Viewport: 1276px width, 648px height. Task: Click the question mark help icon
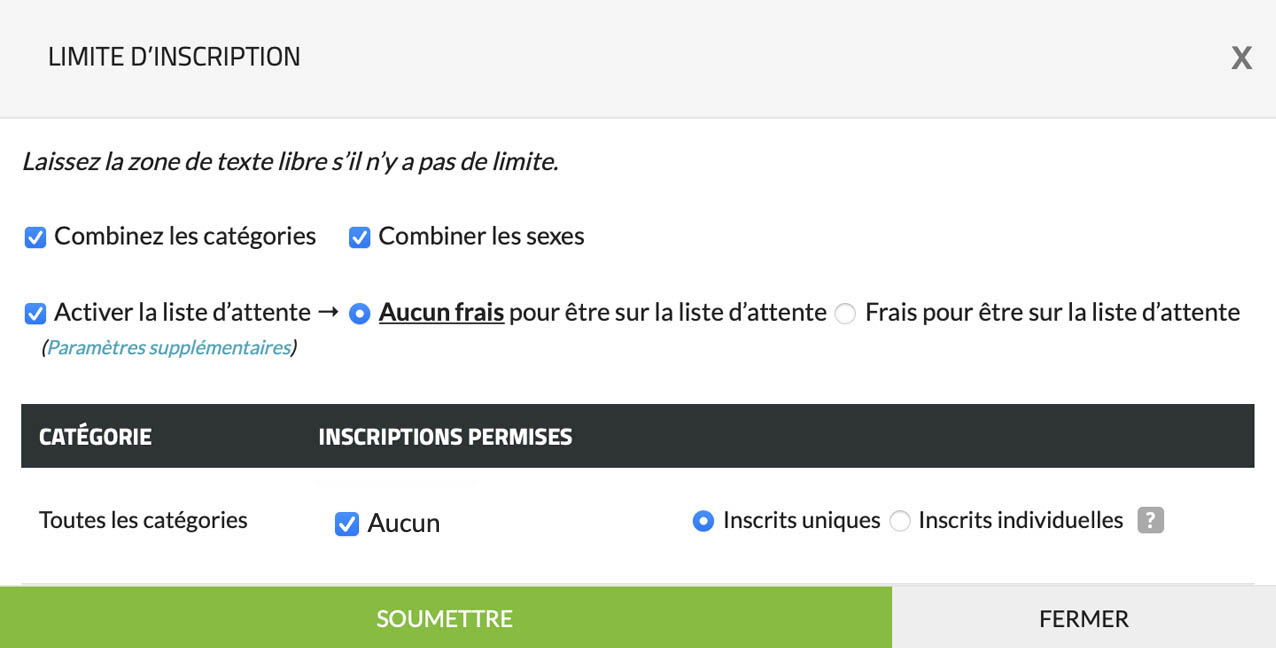(1151, 520)
